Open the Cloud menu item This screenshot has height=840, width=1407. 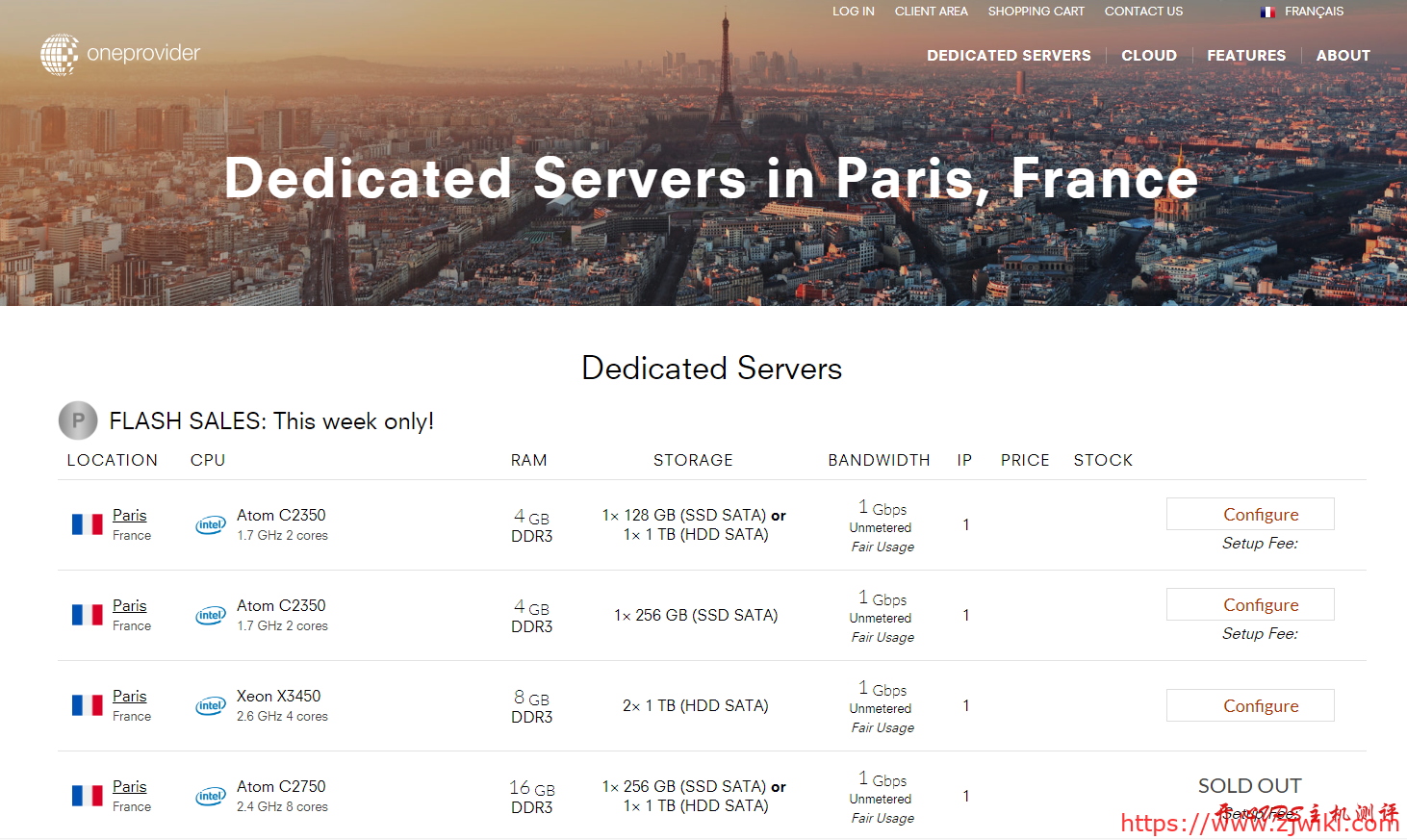point(1148,56)
